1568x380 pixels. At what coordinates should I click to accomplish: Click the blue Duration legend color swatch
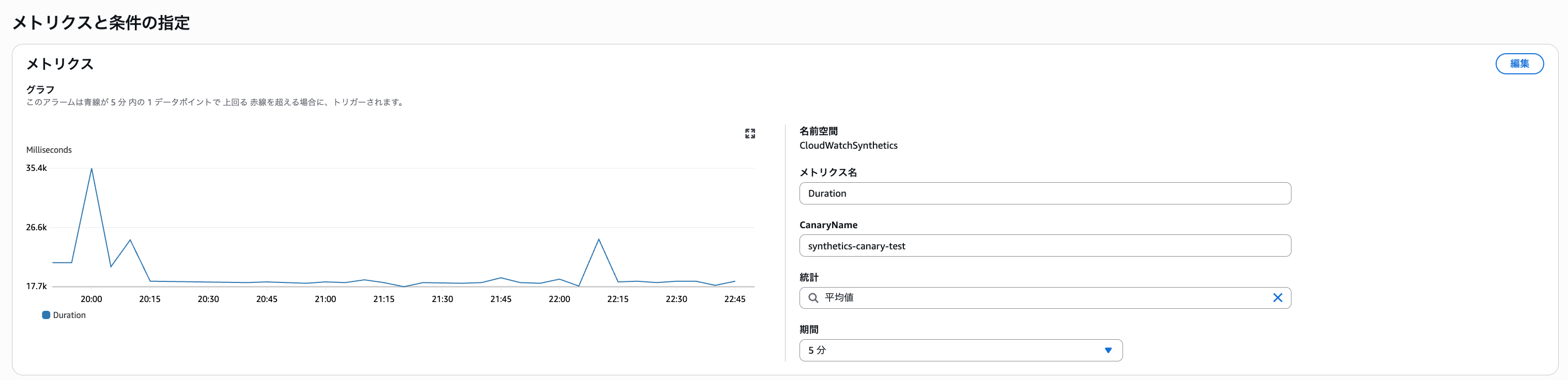pyautogui.click(x=45, y=315)
